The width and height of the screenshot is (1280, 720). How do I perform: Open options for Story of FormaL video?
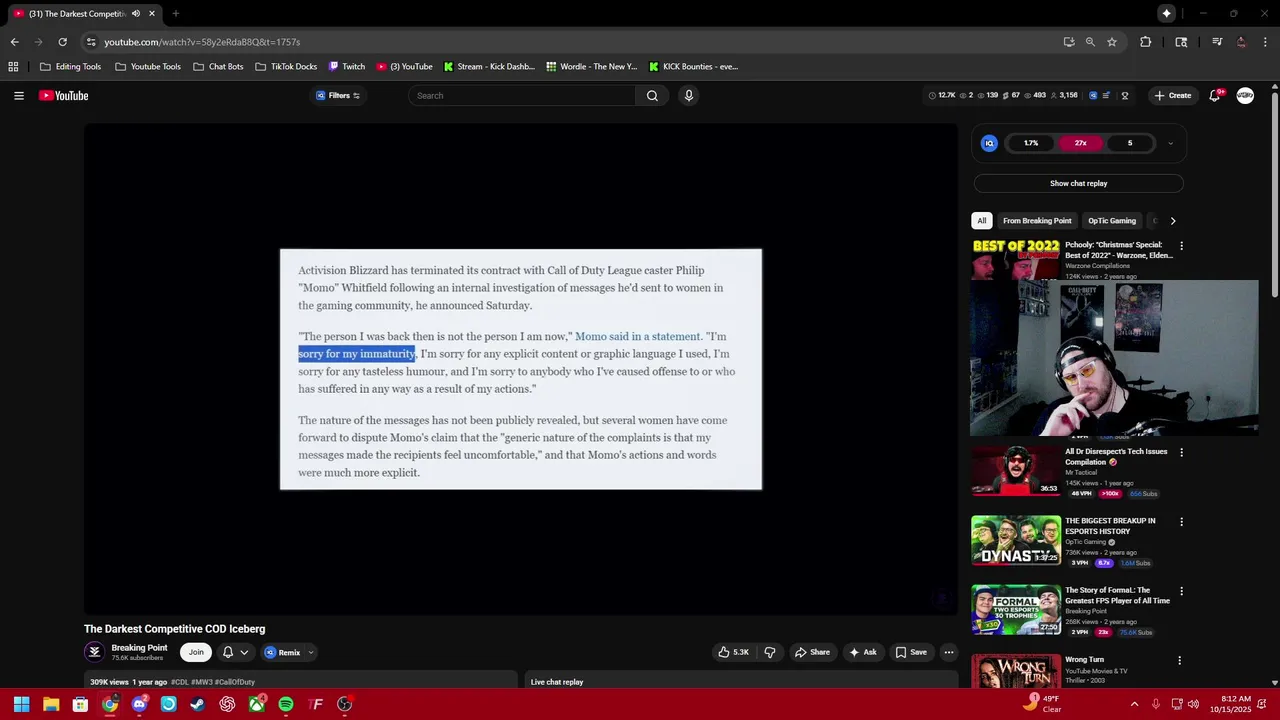1181,591
